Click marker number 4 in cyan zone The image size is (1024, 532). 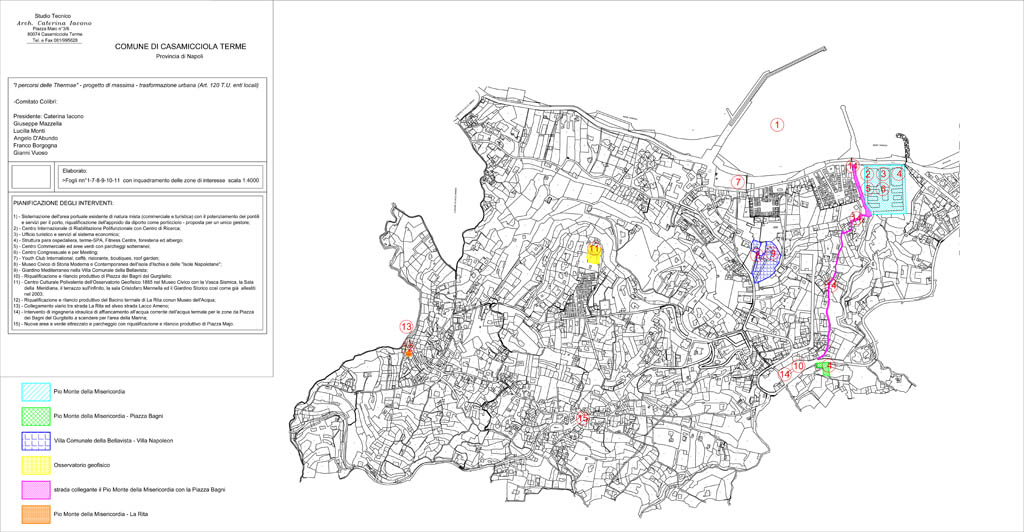899,174
